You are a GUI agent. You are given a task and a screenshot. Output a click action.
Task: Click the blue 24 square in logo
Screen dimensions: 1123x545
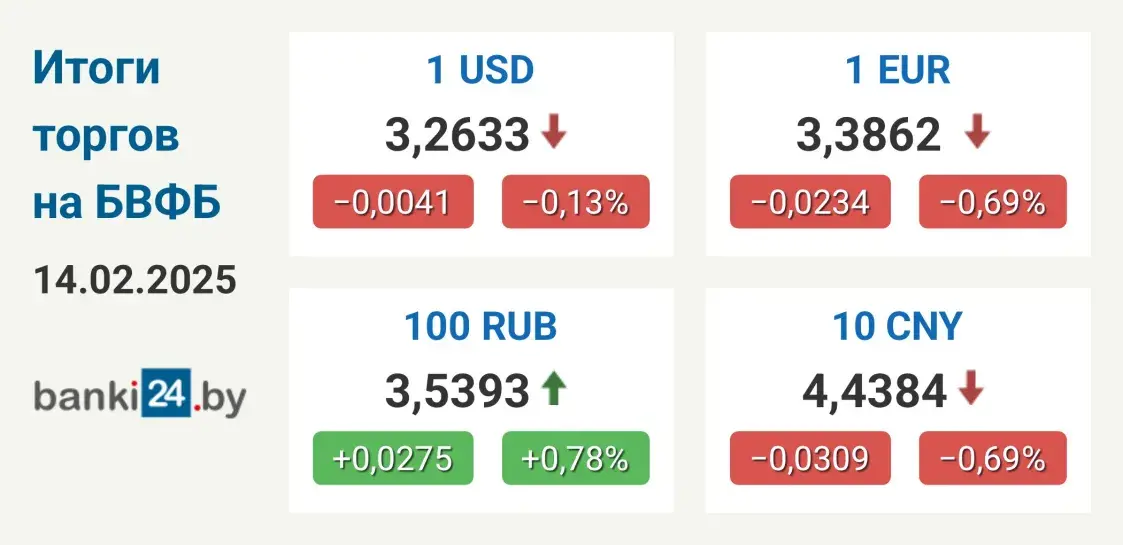point(165,394)
